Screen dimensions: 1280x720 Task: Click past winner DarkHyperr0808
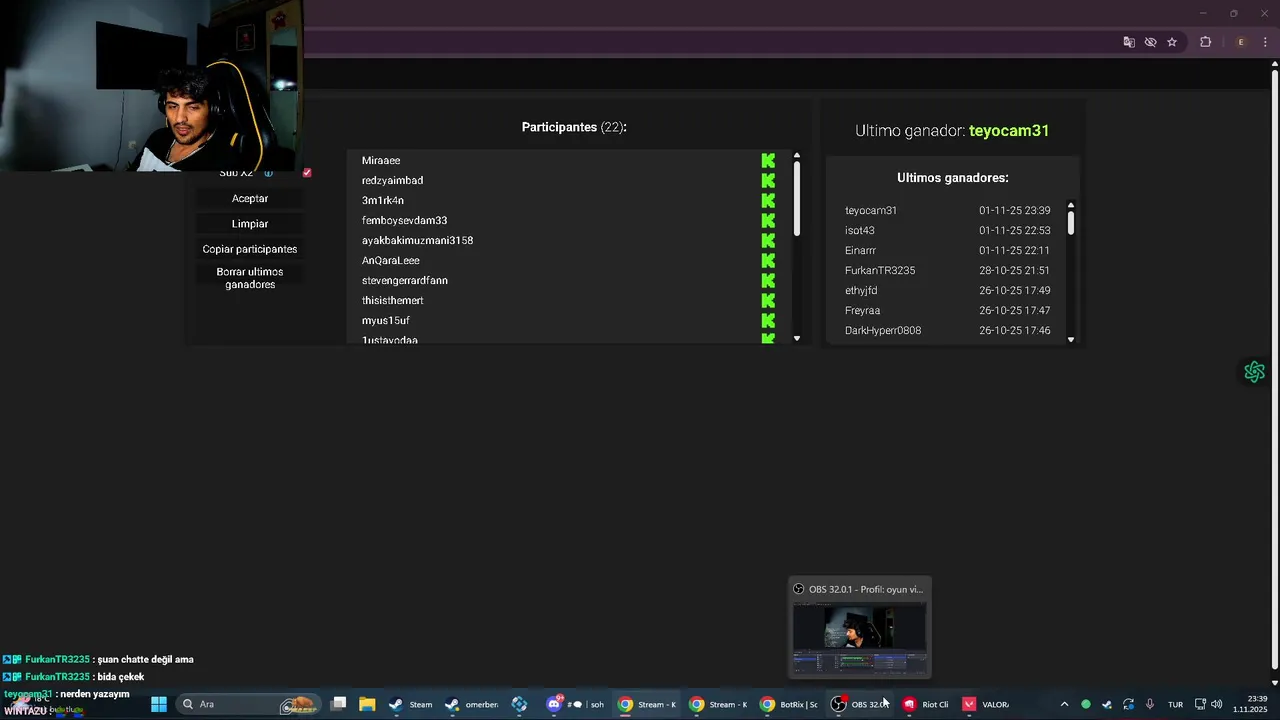click(883, 330)
